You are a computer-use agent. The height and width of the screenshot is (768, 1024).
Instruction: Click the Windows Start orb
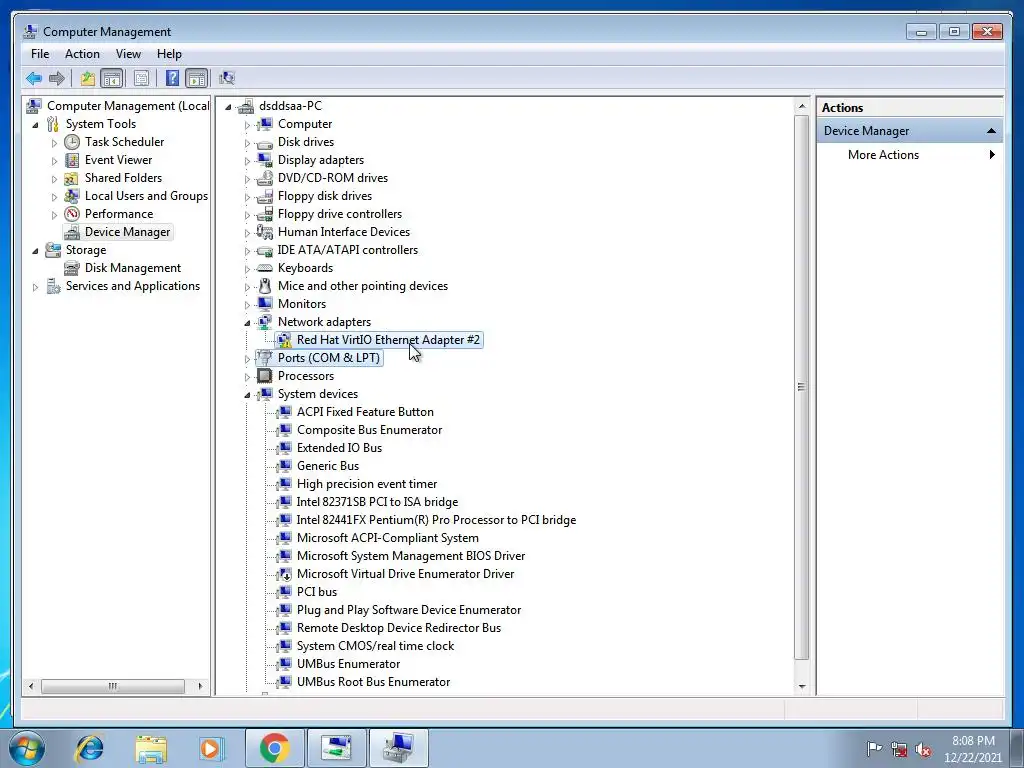(x=26, y=748)
